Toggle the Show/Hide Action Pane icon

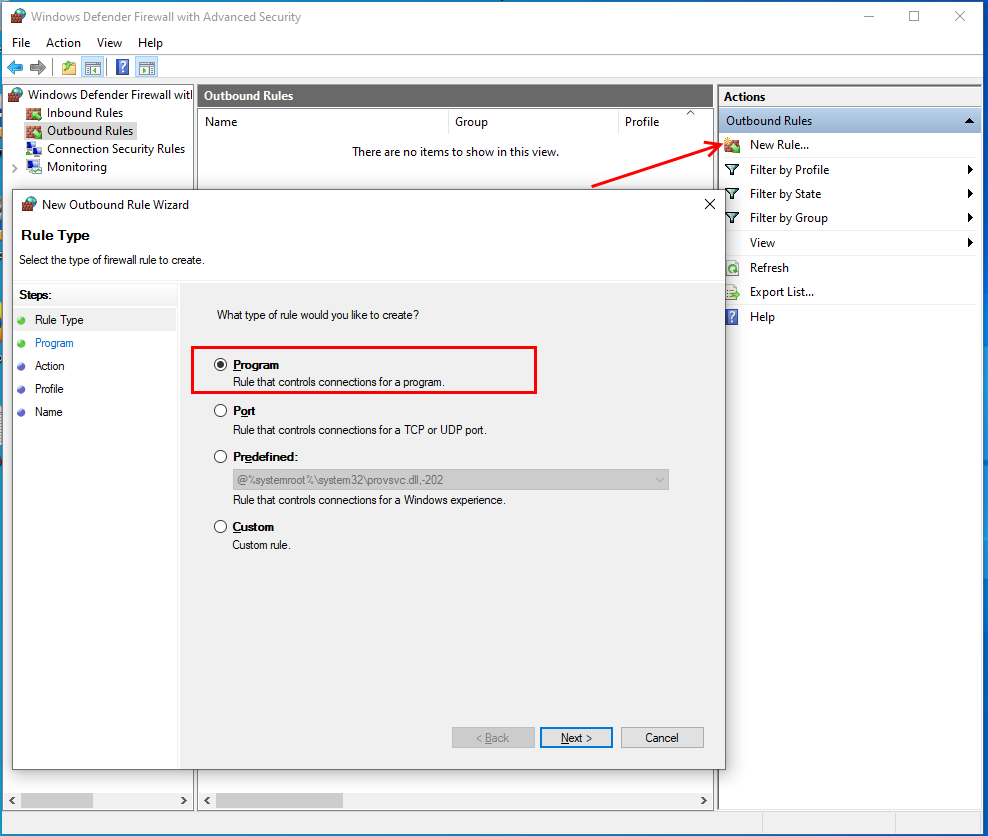coord(147,67)
